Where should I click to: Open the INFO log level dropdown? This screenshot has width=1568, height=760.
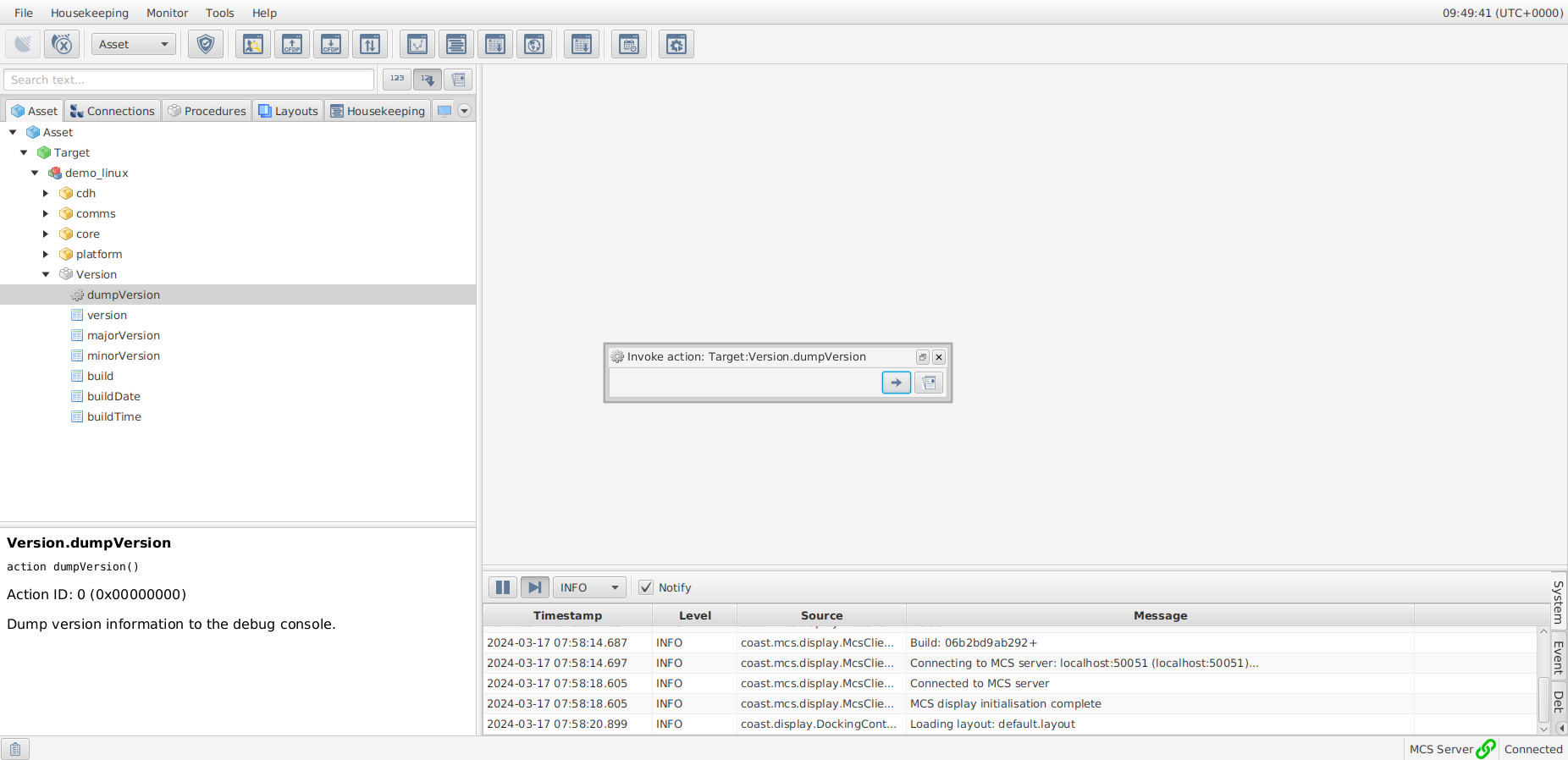(589, 587)
